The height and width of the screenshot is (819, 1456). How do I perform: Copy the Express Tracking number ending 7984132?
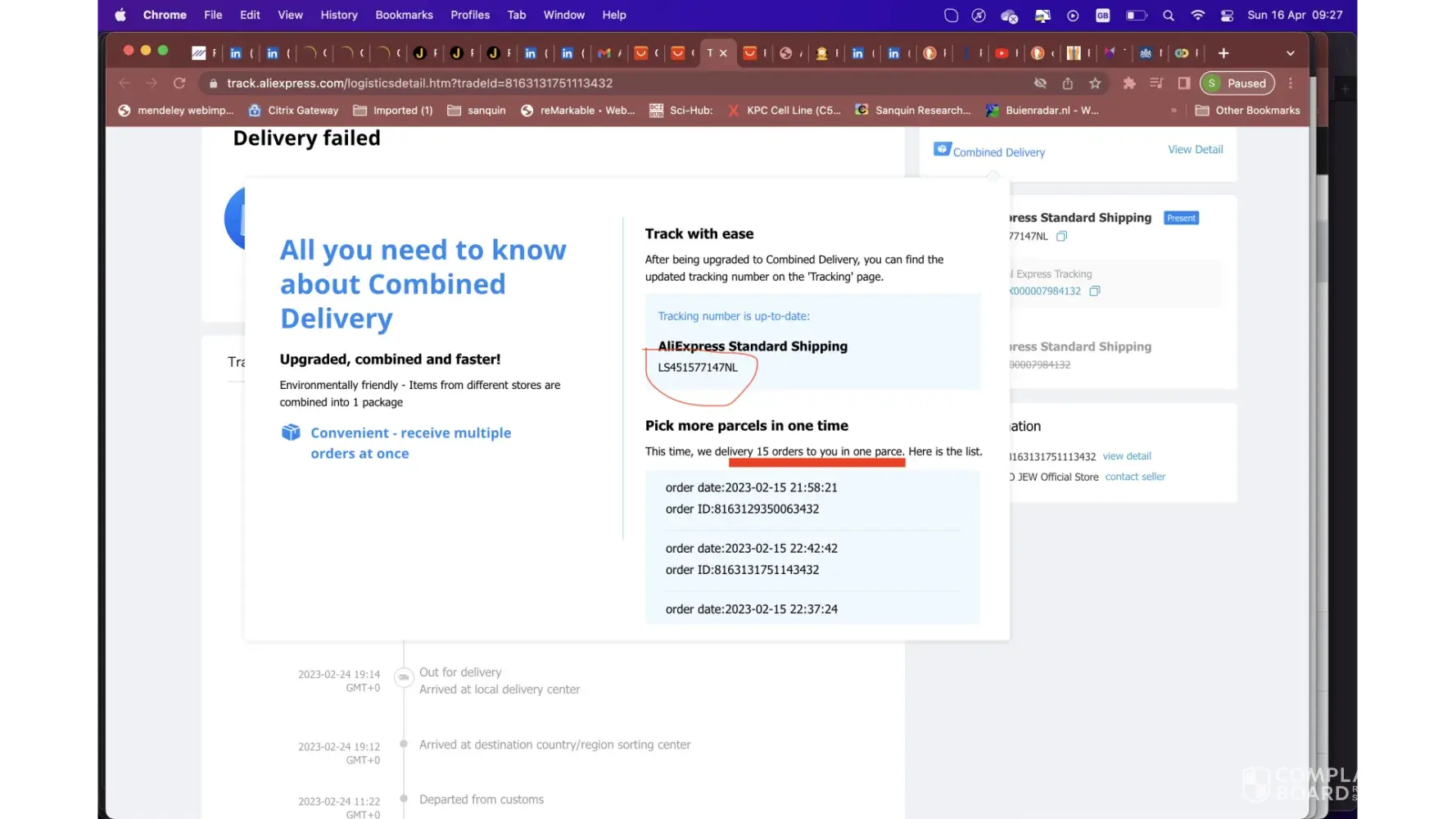[1095, 291]
